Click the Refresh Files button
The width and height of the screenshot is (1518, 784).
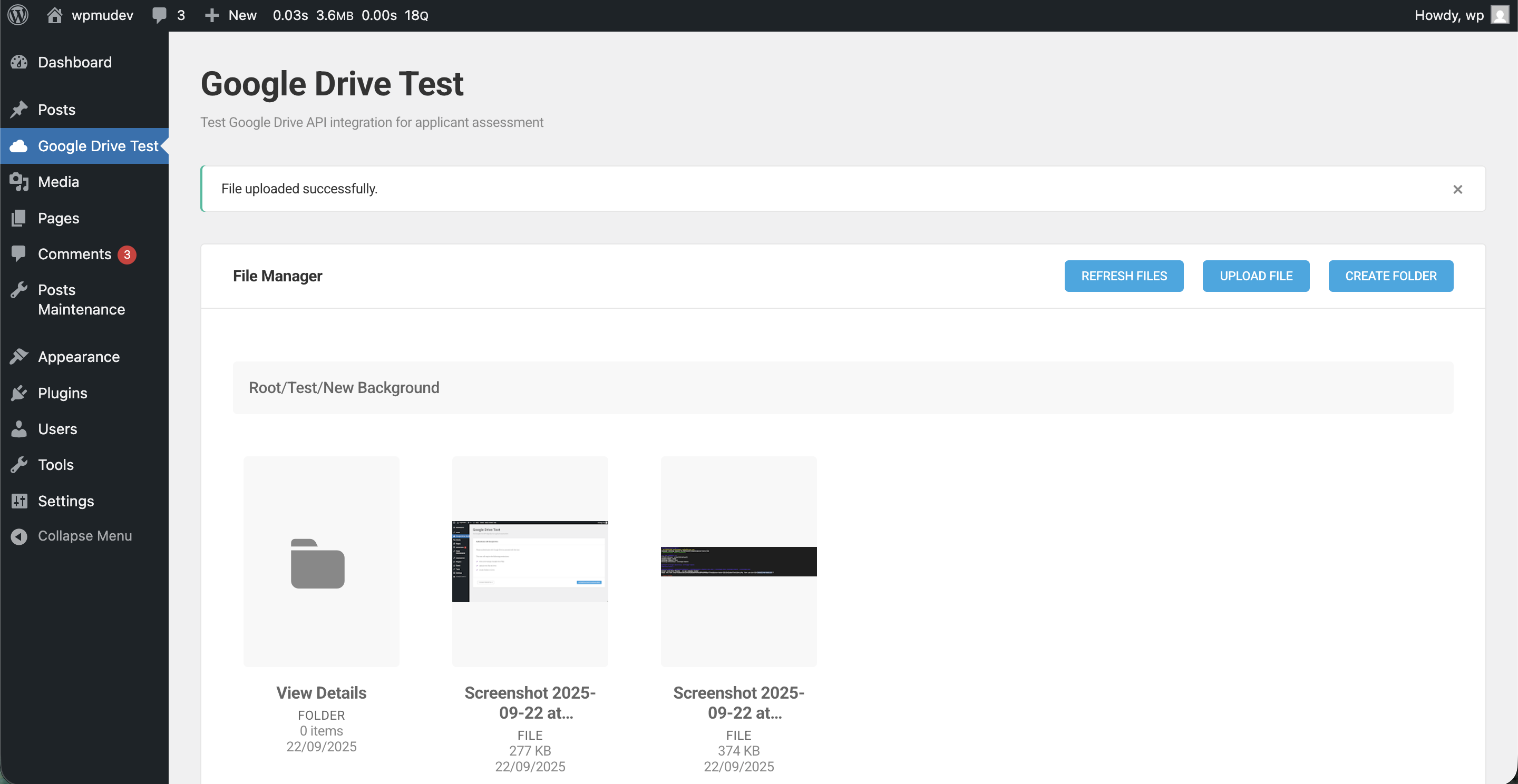1124,276
